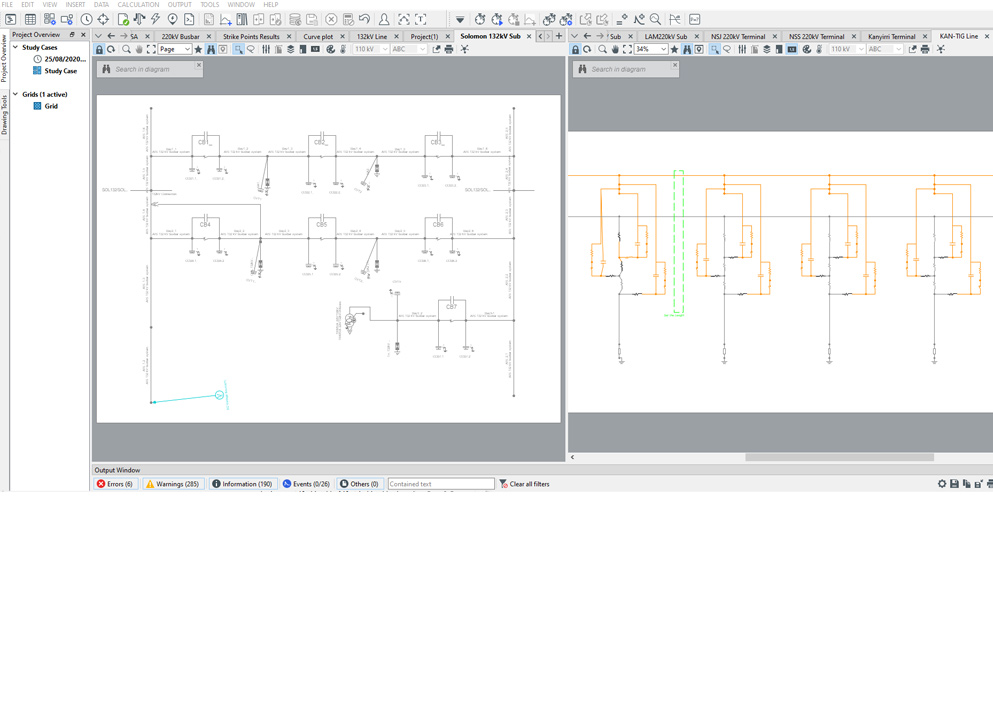Click the undo arrow in main toolbar
Screen dimensions: 993x712
click(x=365, y=19)
